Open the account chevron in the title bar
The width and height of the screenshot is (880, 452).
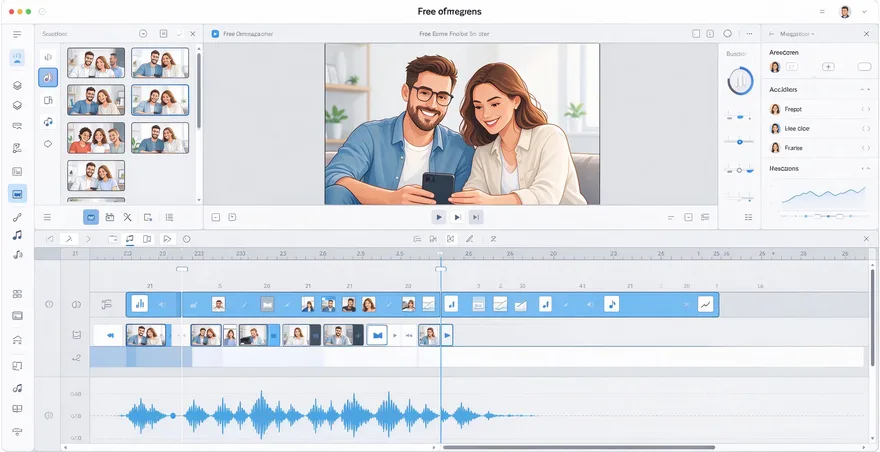coord(864,12)
